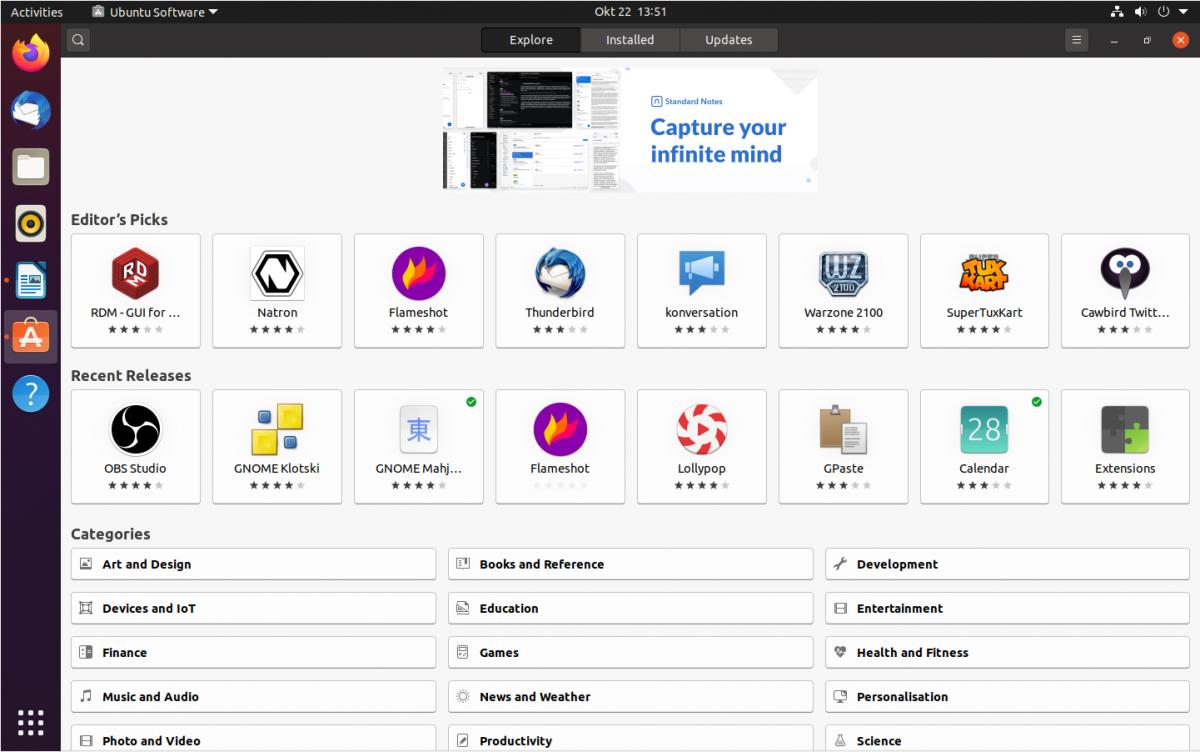This screenshot has width=1200, height=752.
Task: Open the Games category
Action: point(630,652)
